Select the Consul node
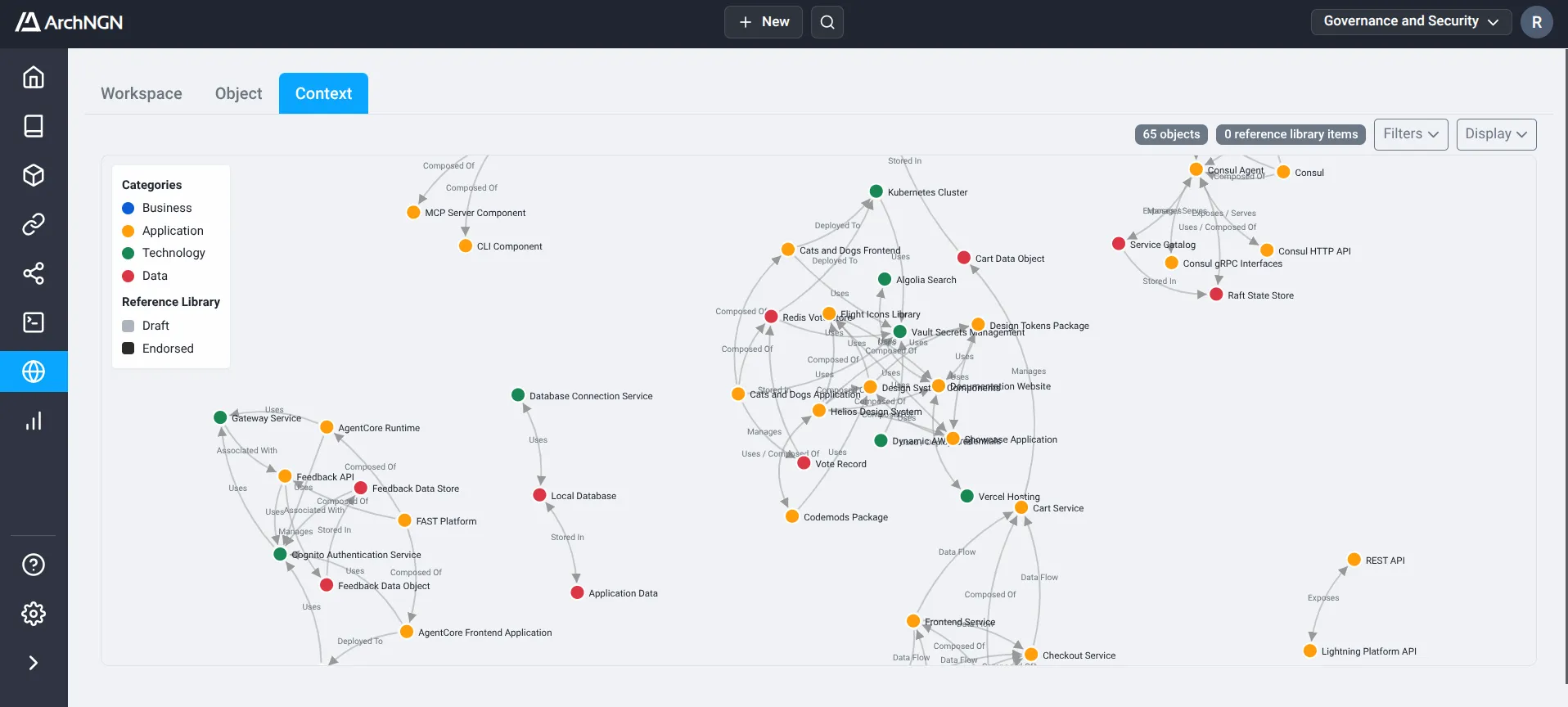 [x=1283, y=172]
